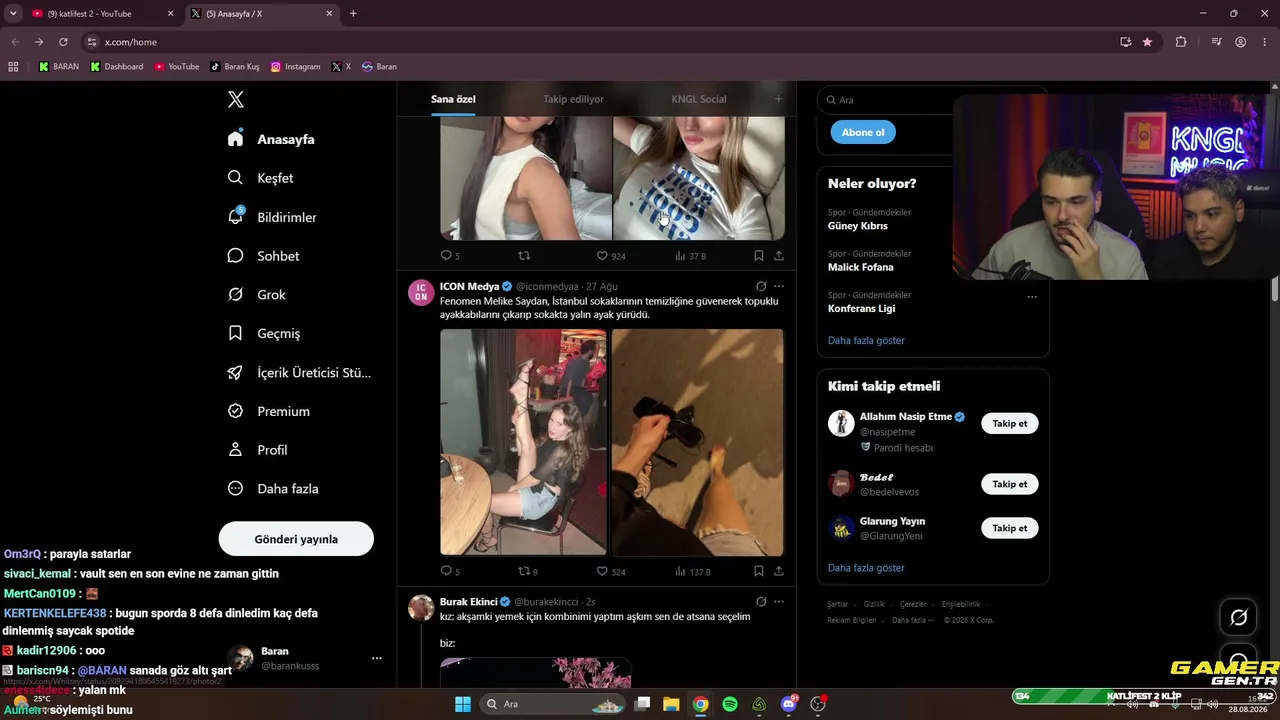Open Geçmiş bookmarks page
The height and width of the screenshot is (720, 1280).
[x=264, y=333]
